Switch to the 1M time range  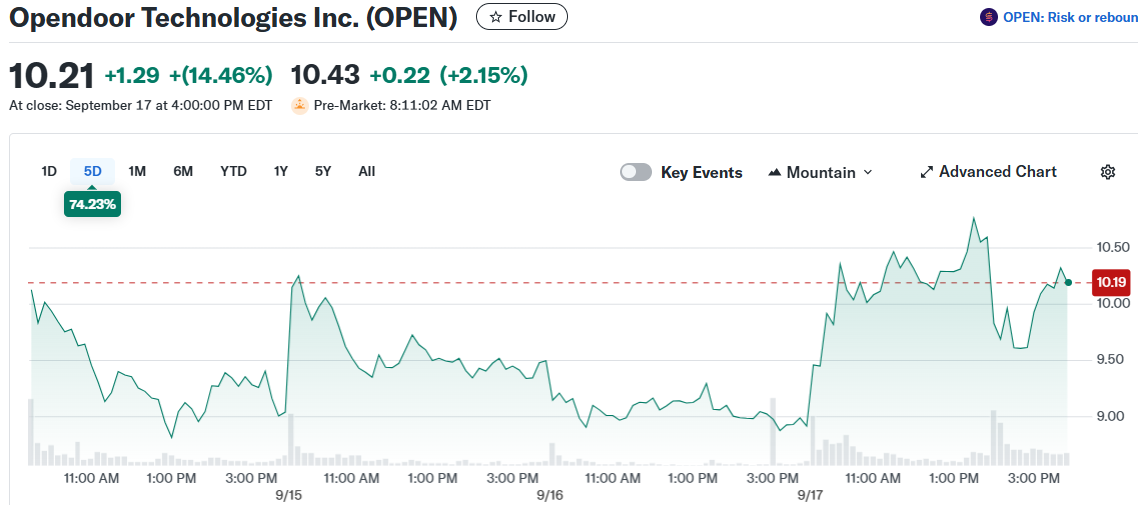click(x=137, y=171)
